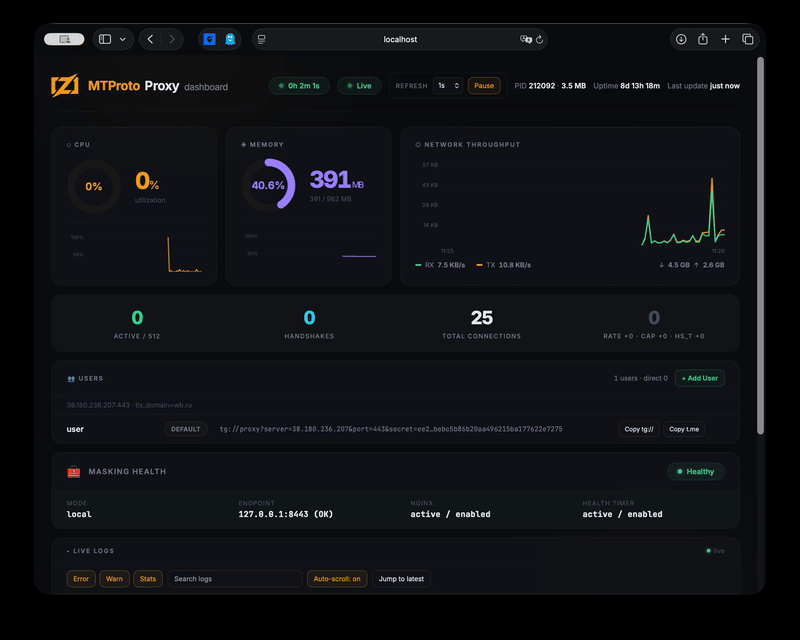Copy the tg:// link
The width and height of the screenshot is (800, 640).
[x=639, y=429]
